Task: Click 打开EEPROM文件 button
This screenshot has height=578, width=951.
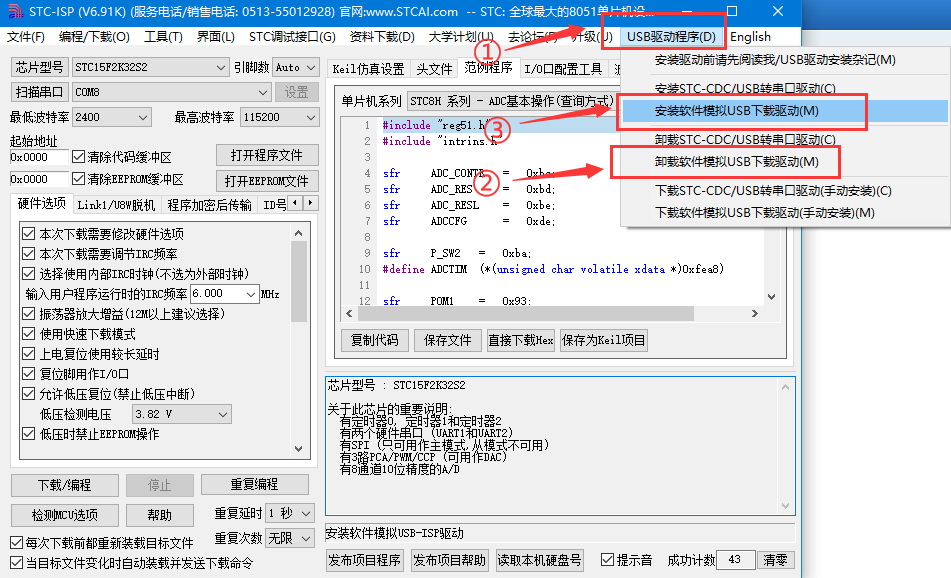Action: (267, 181)
